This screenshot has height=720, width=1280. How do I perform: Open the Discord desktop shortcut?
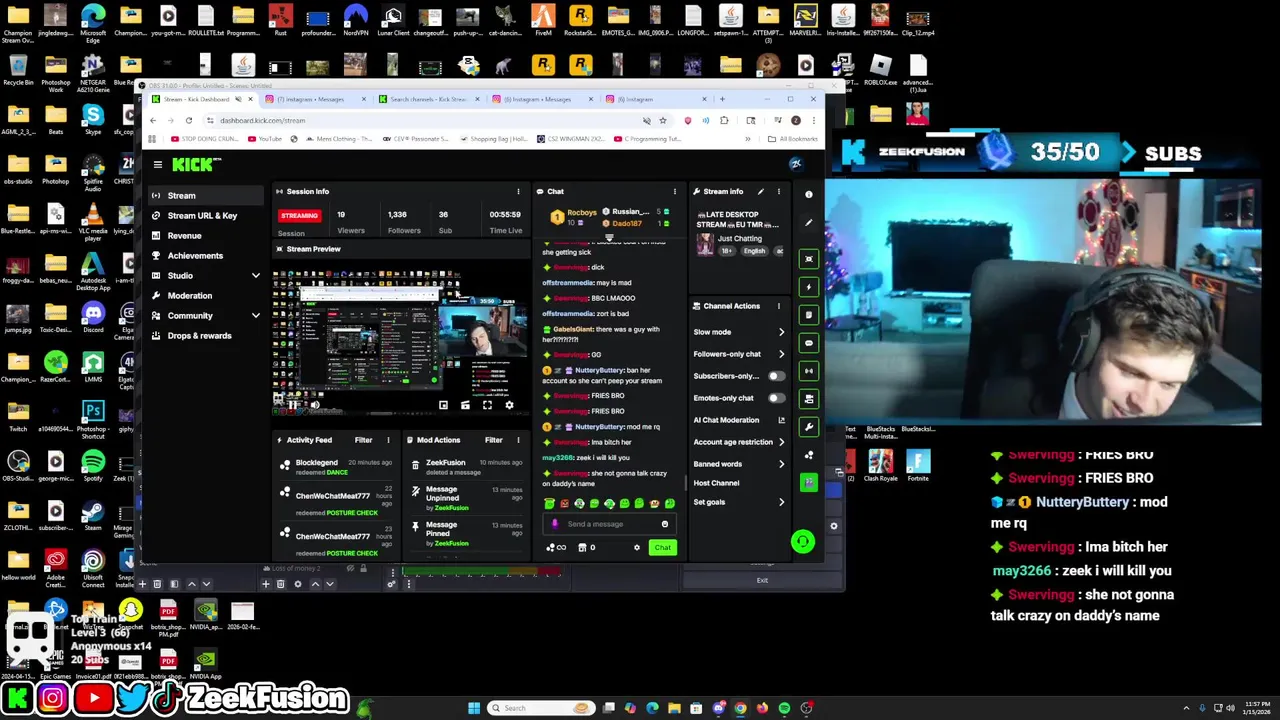(93, 317)
